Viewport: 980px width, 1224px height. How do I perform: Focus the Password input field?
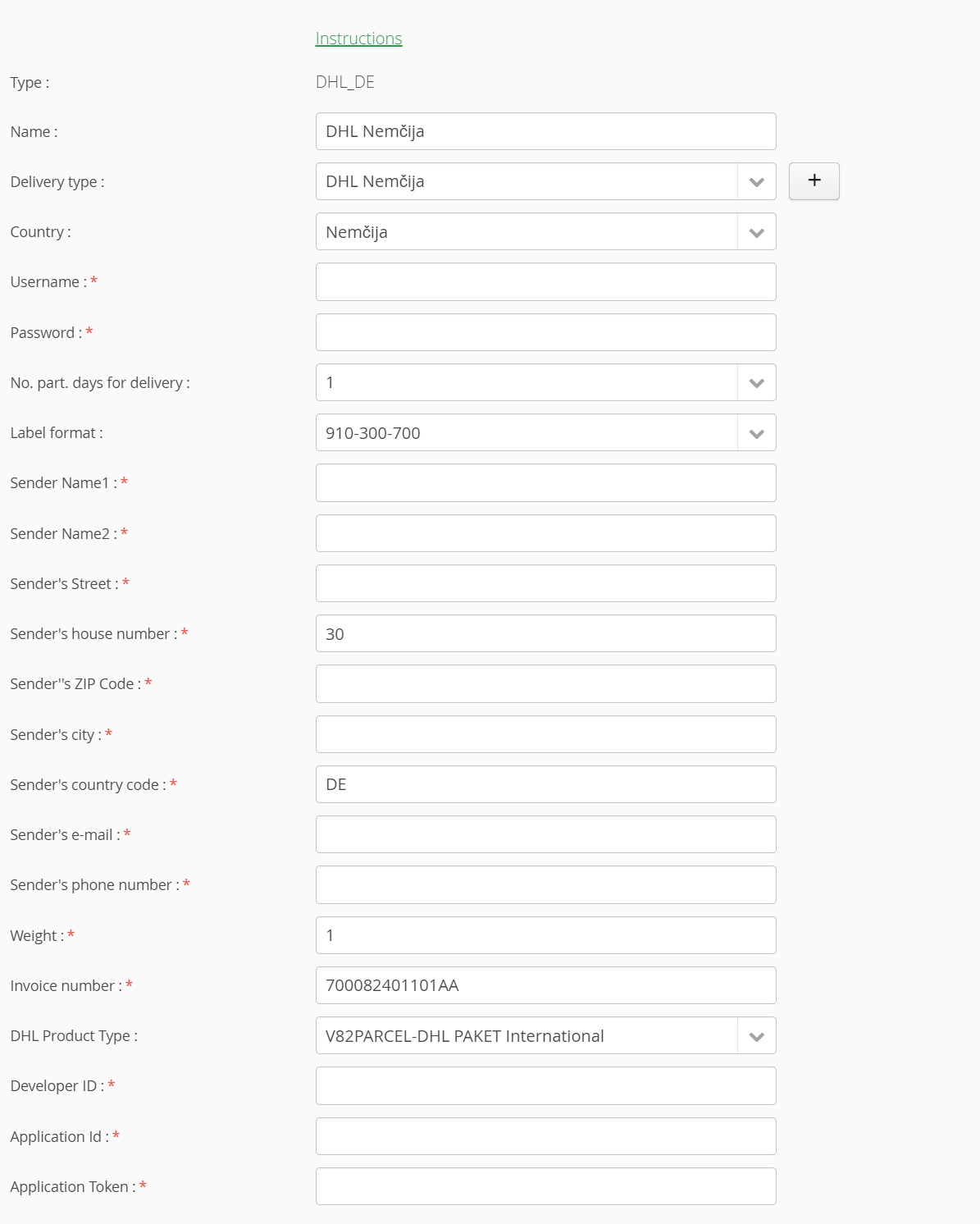545,332
